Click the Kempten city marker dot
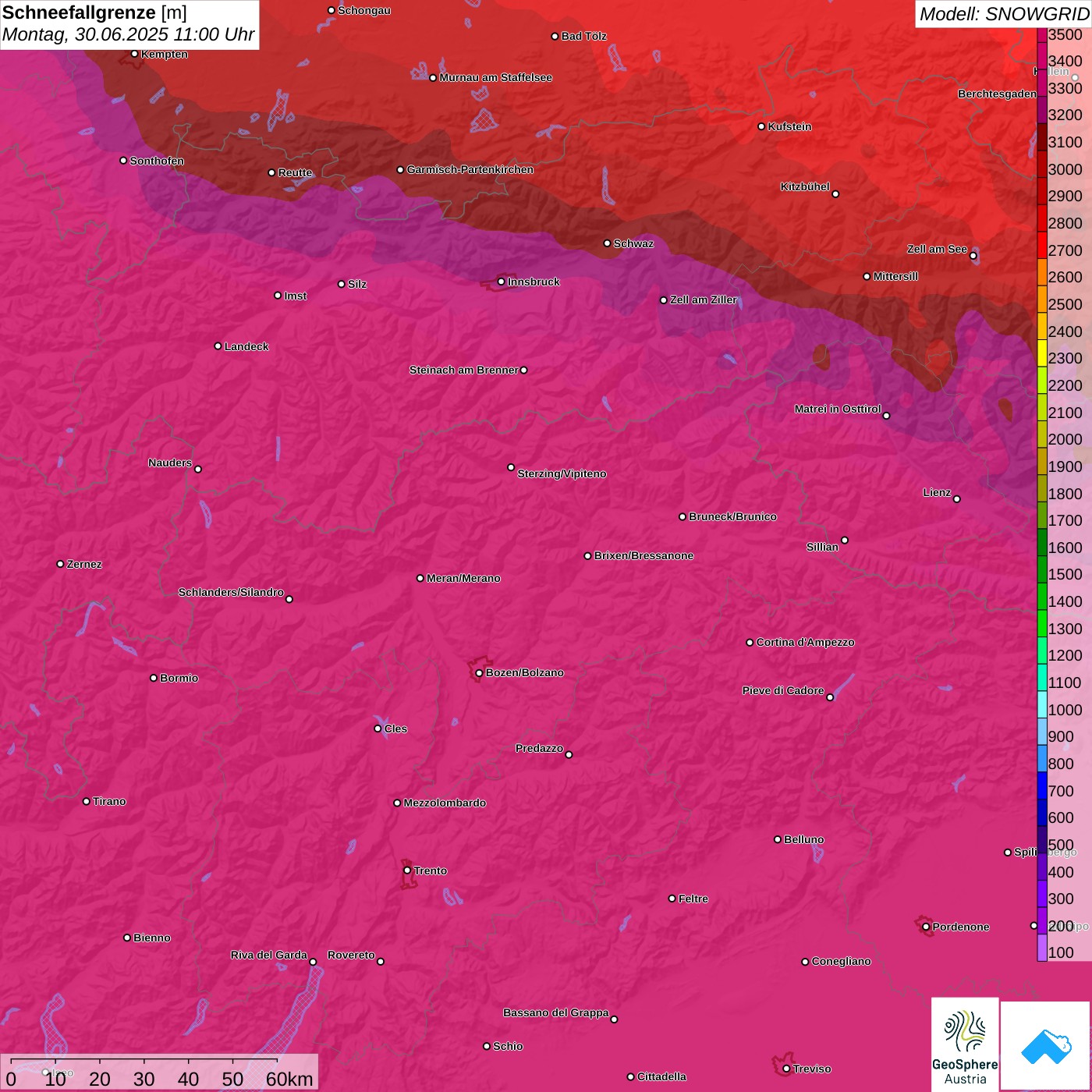The width and height of the screenshot is (1092, 1092). pos(135,54)
